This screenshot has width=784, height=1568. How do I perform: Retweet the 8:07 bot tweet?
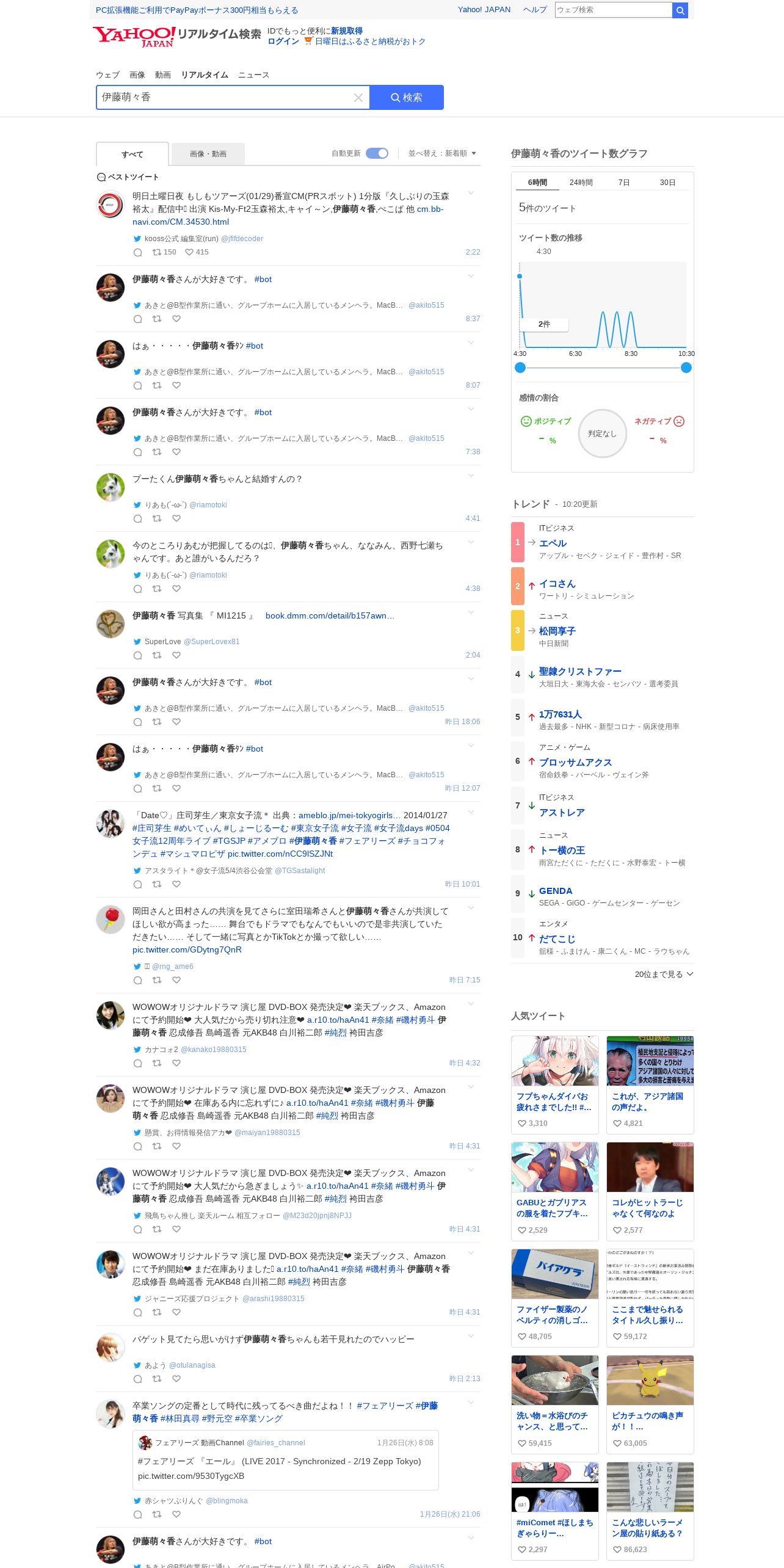(x=157, y=385)
